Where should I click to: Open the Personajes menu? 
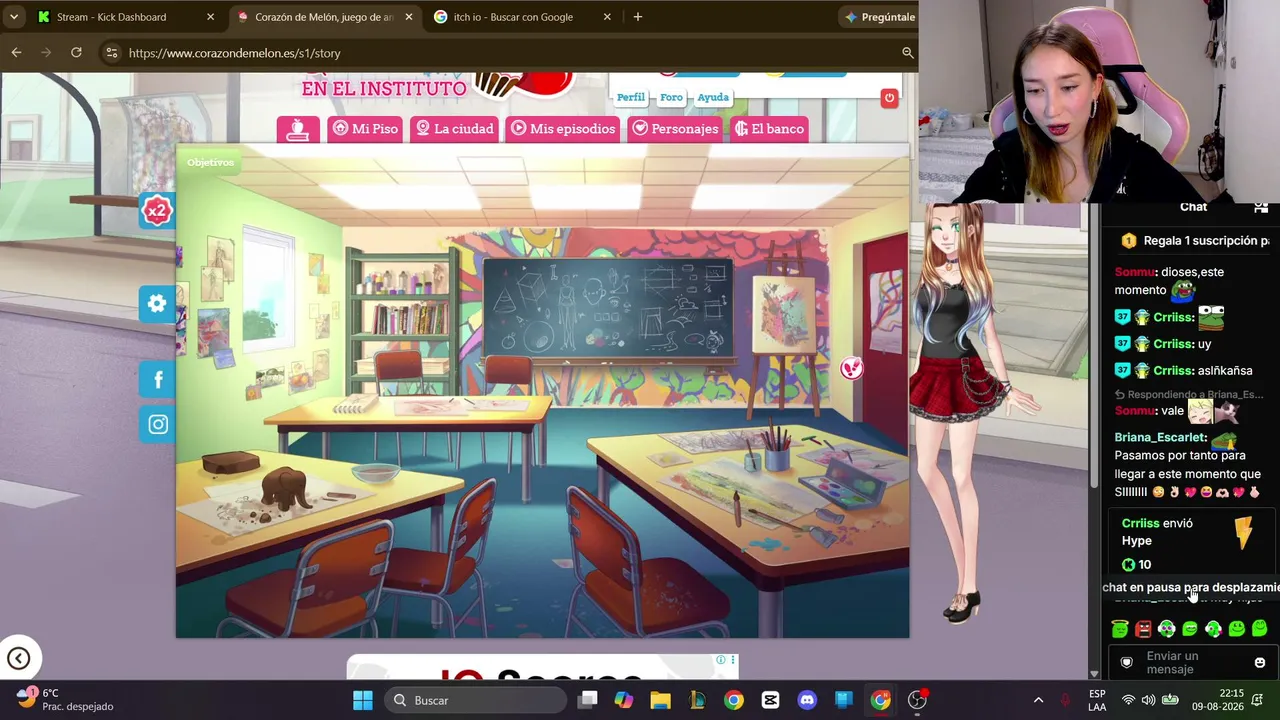click(675, 129)
